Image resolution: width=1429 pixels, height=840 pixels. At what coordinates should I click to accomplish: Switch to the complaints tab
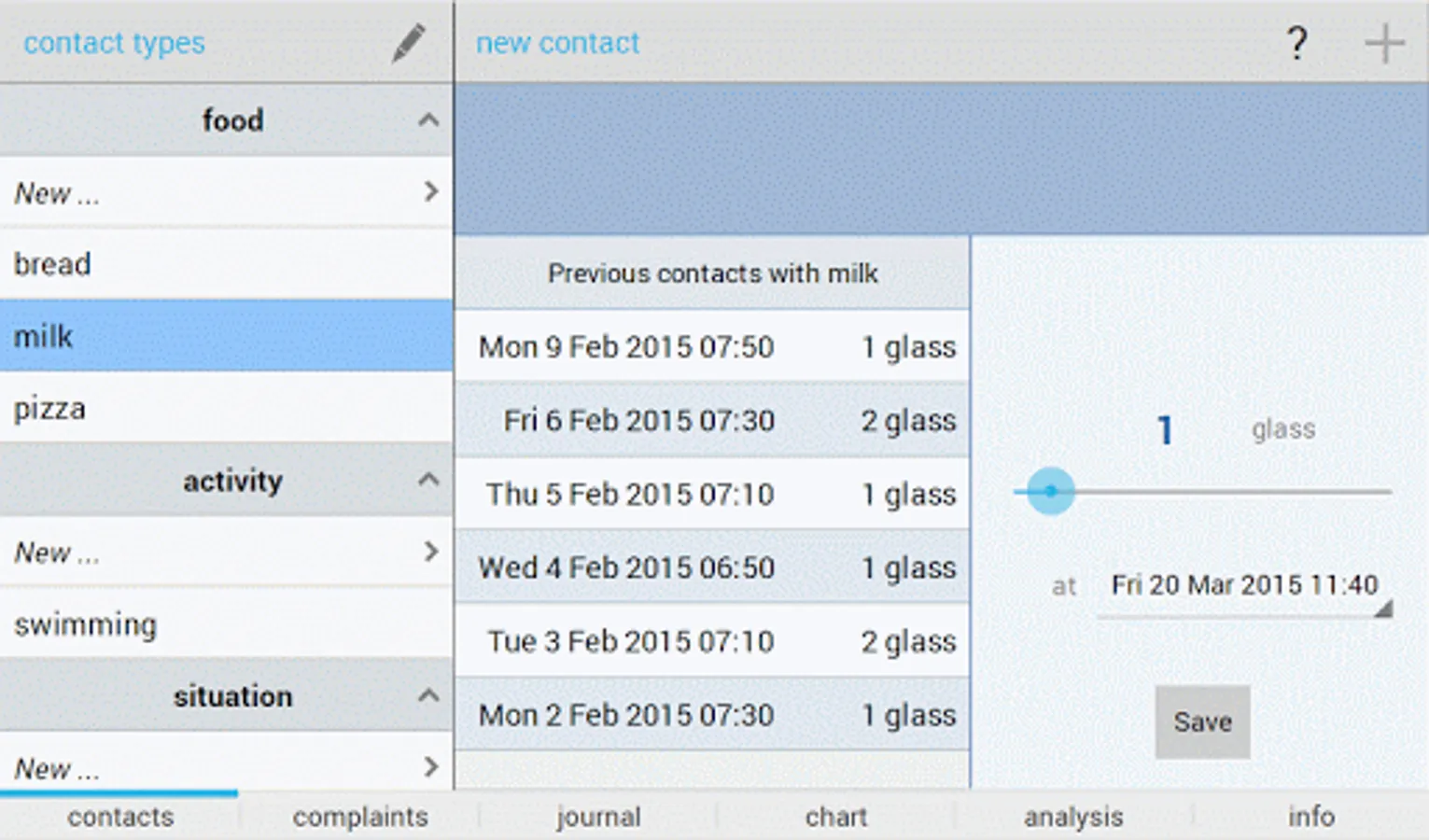360,817
